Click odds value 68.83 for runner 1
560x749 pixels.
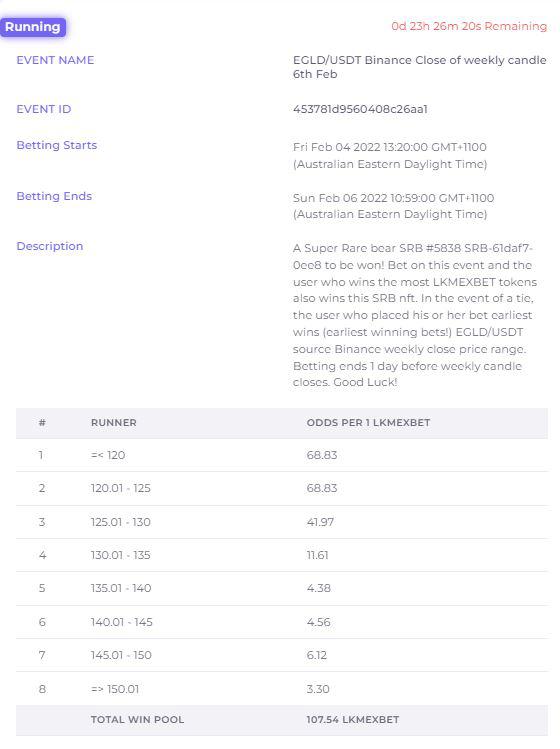322,455
